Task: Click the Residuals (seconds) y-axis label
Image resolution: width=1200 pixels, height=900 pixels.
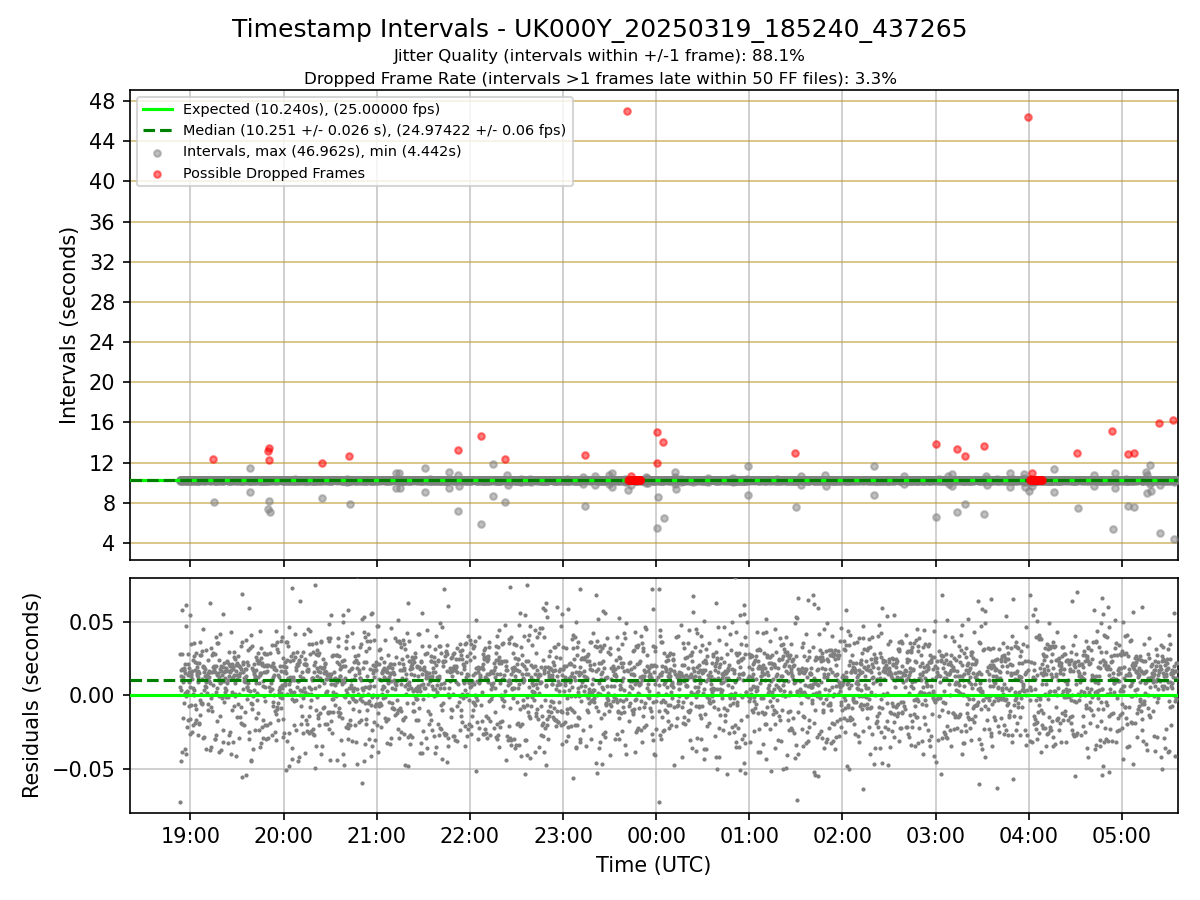Action: point(32,695)
